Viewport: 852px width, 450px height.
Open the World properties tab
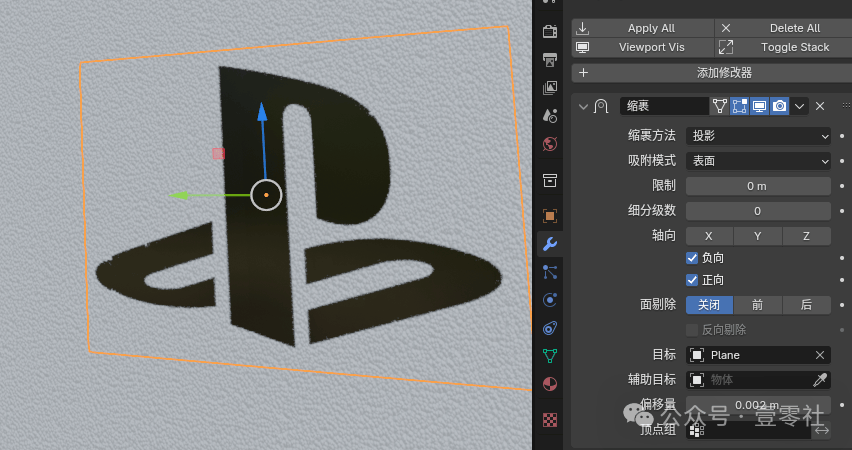pos(549,144)
